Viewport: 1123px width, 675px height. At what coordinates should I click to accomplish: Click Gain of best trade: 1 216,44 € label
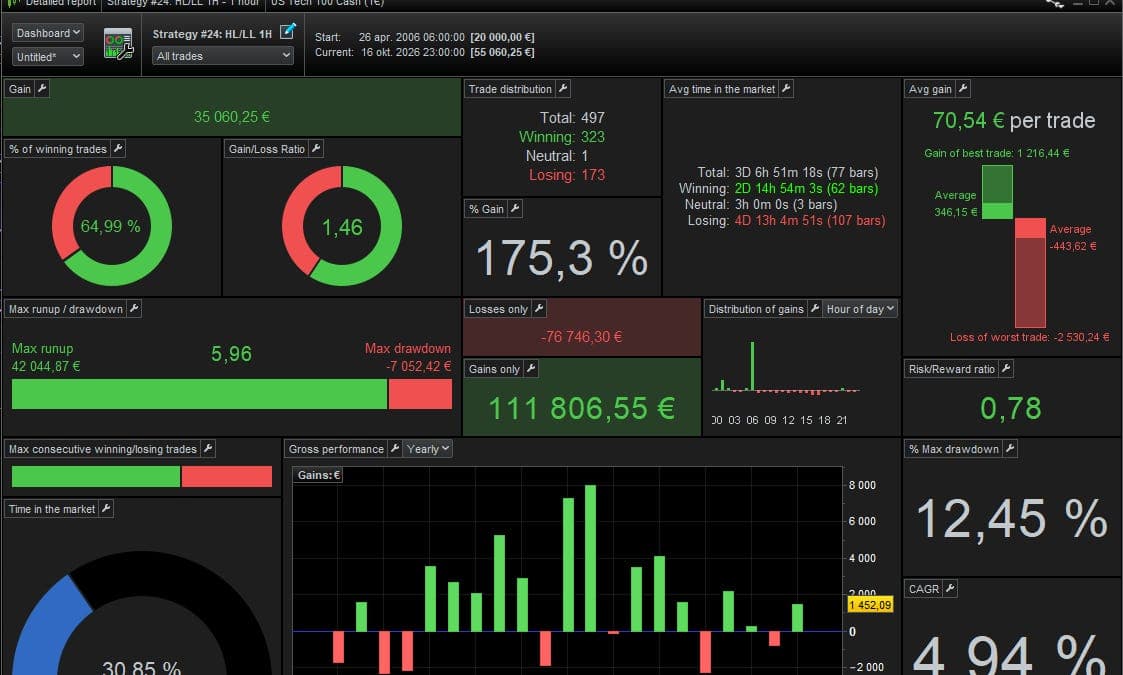click(x=996, y=153)
